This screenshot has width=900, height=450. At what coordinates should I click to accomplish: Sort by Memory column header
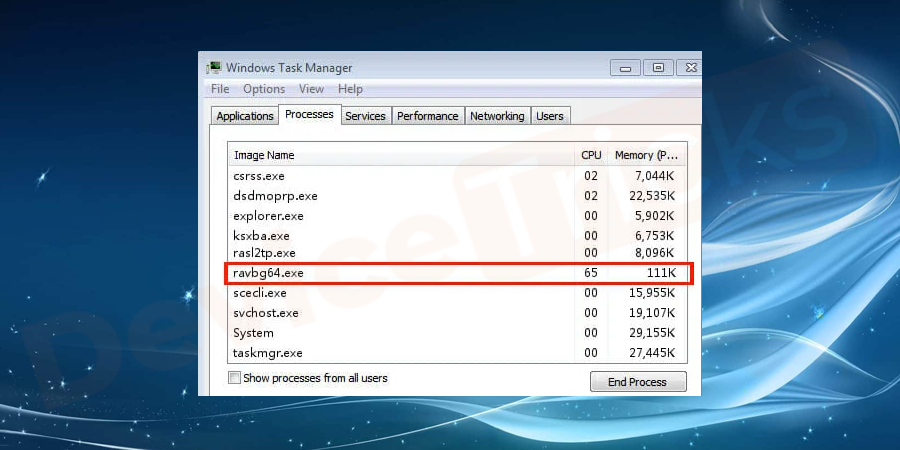pos(646,155)
